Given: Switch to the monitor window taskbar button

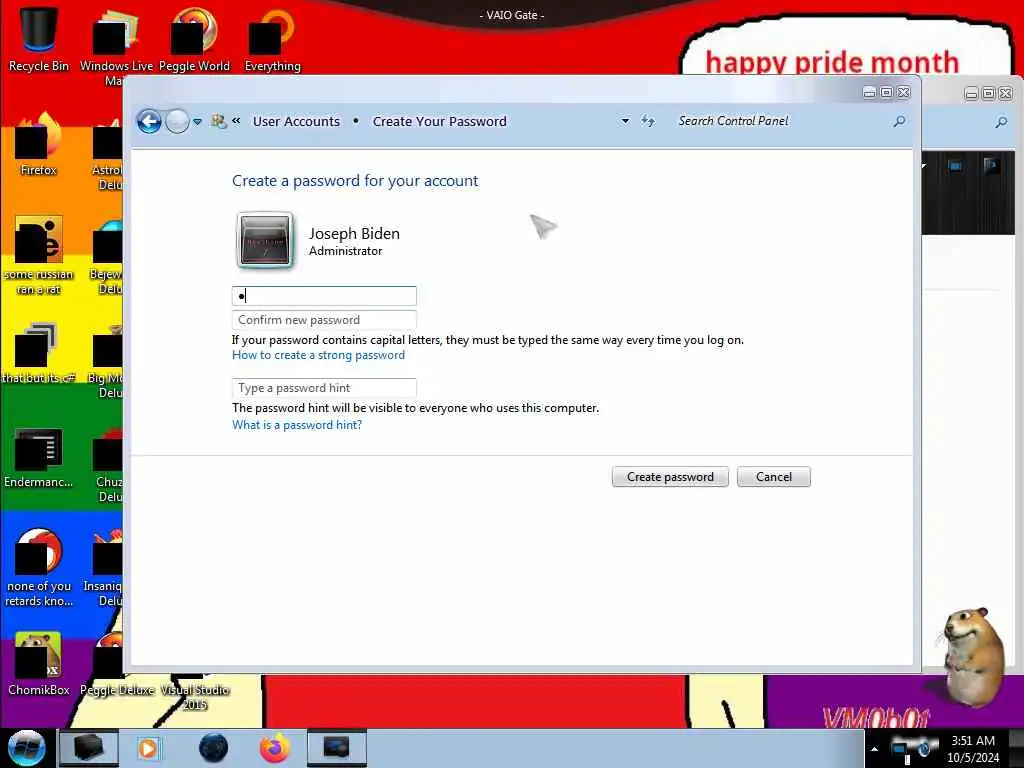Looking at the screenshot, I should [x=336, y=748].
